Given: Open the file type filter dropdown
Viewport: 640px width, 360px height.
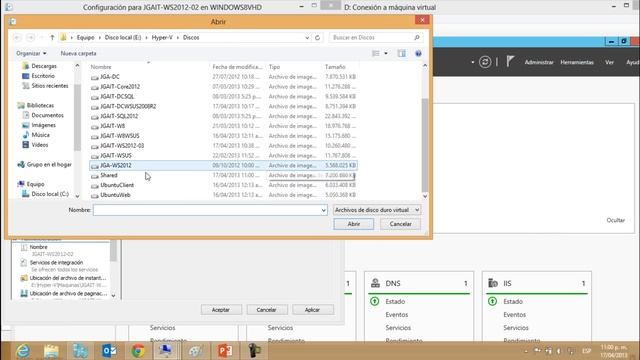Looking at the screenshot, I should [x=377, y=210].
